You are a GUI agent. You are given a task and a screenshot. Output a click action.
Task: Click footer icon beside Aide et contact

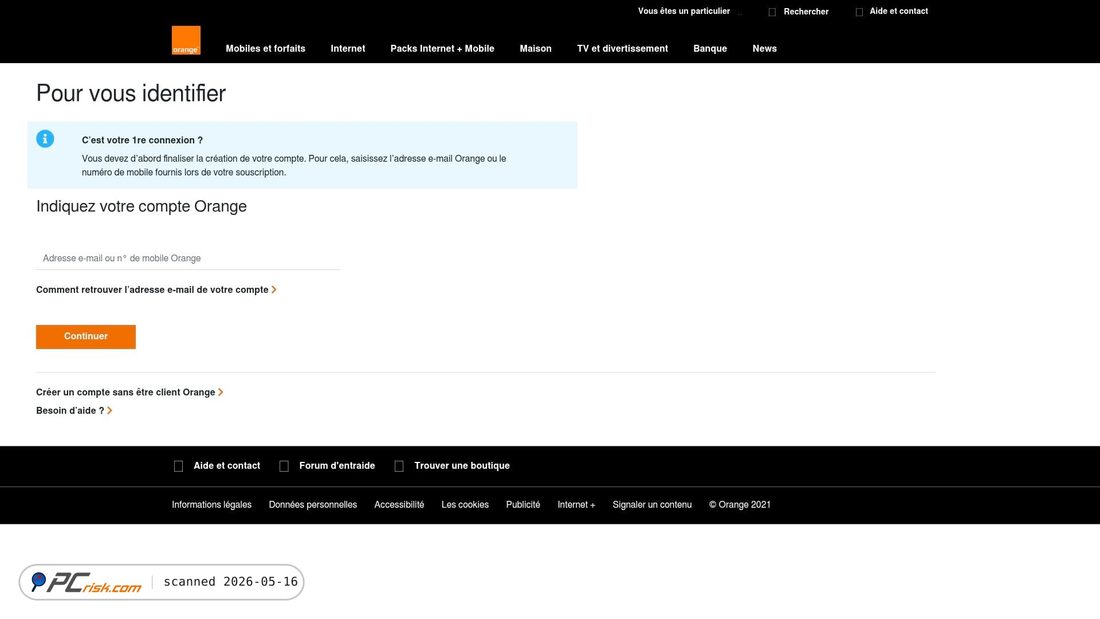(178, 466)
